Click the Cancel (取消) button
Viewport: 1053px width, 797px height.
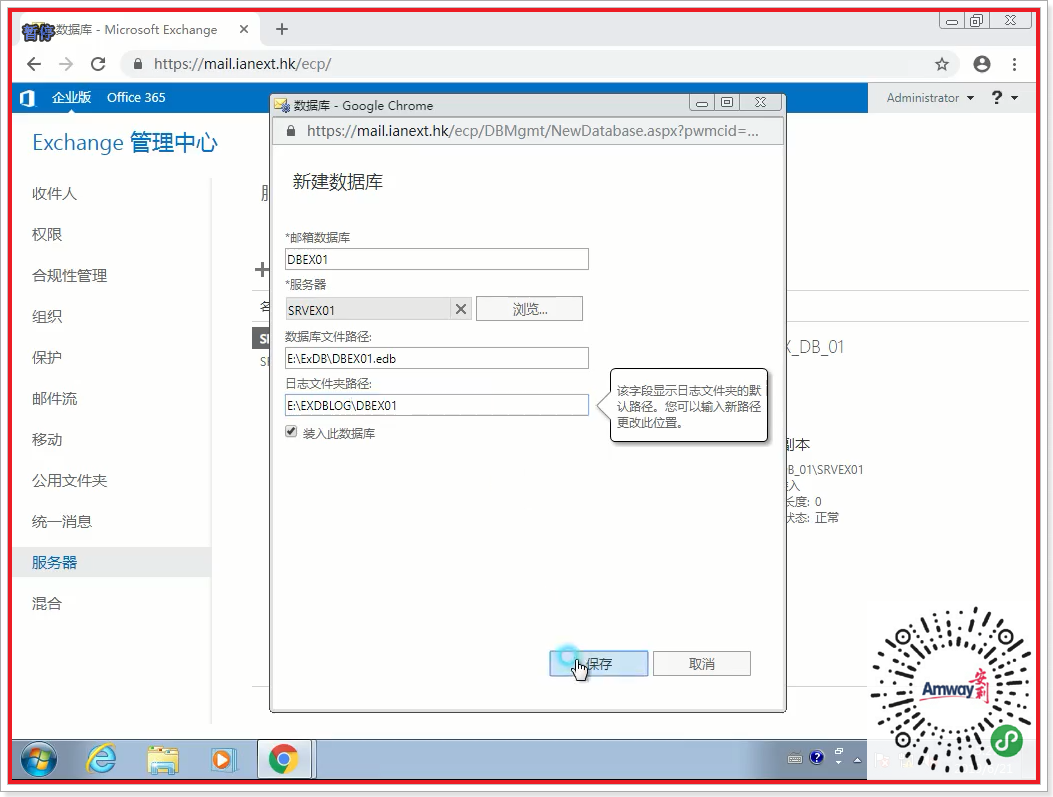click(x=702, y=663)
